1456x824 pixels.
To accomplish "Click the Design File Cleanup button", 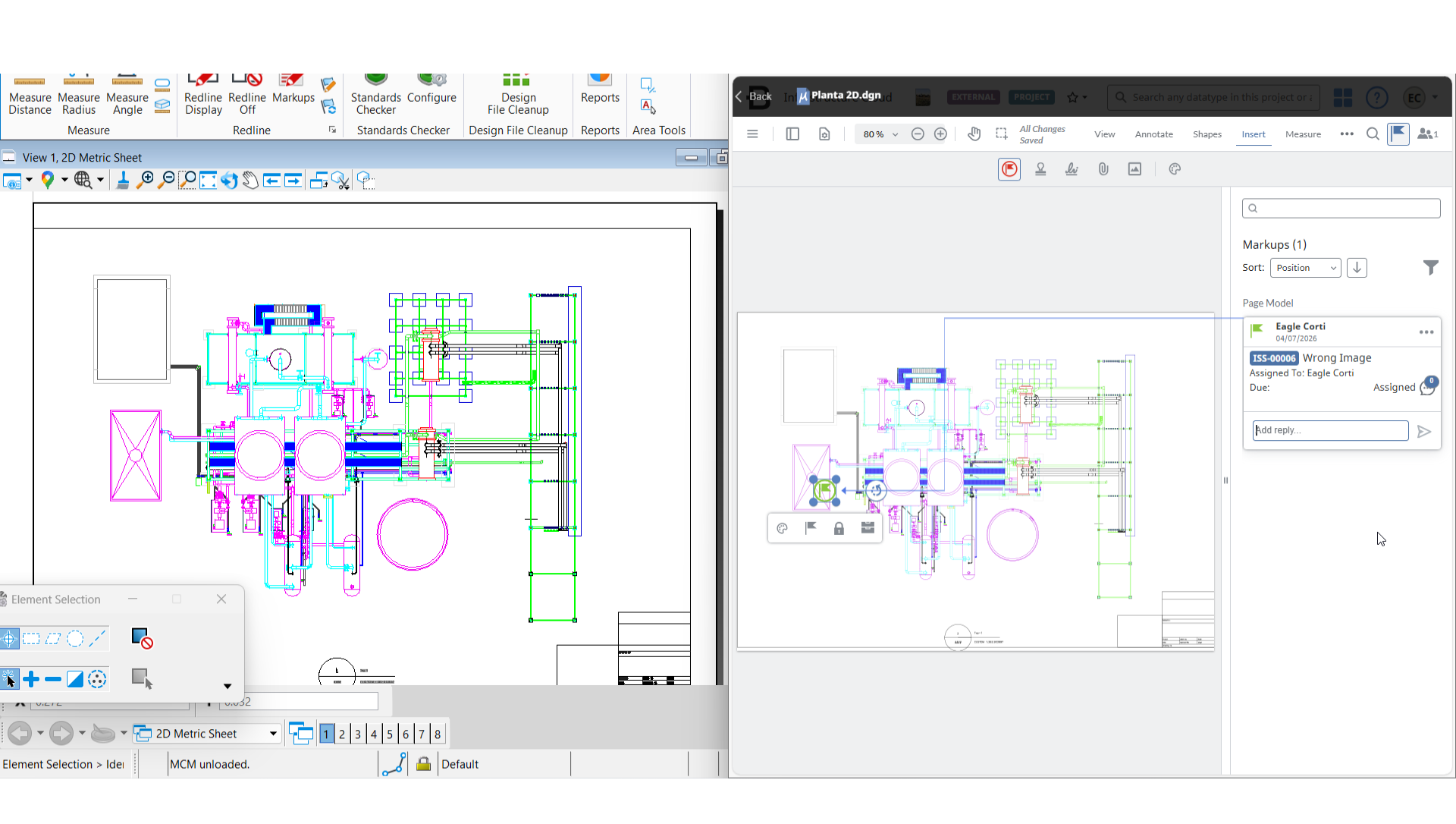I will tap(518, 96).
